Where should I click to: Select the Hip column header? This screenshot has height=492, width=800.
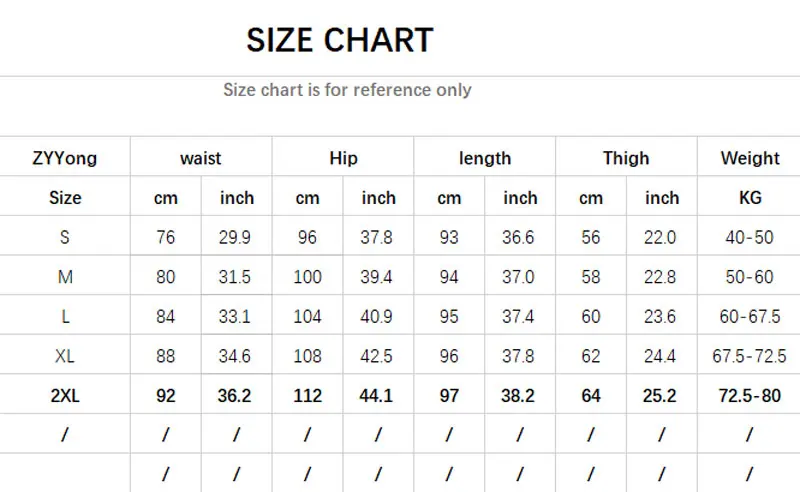[343, 158]
